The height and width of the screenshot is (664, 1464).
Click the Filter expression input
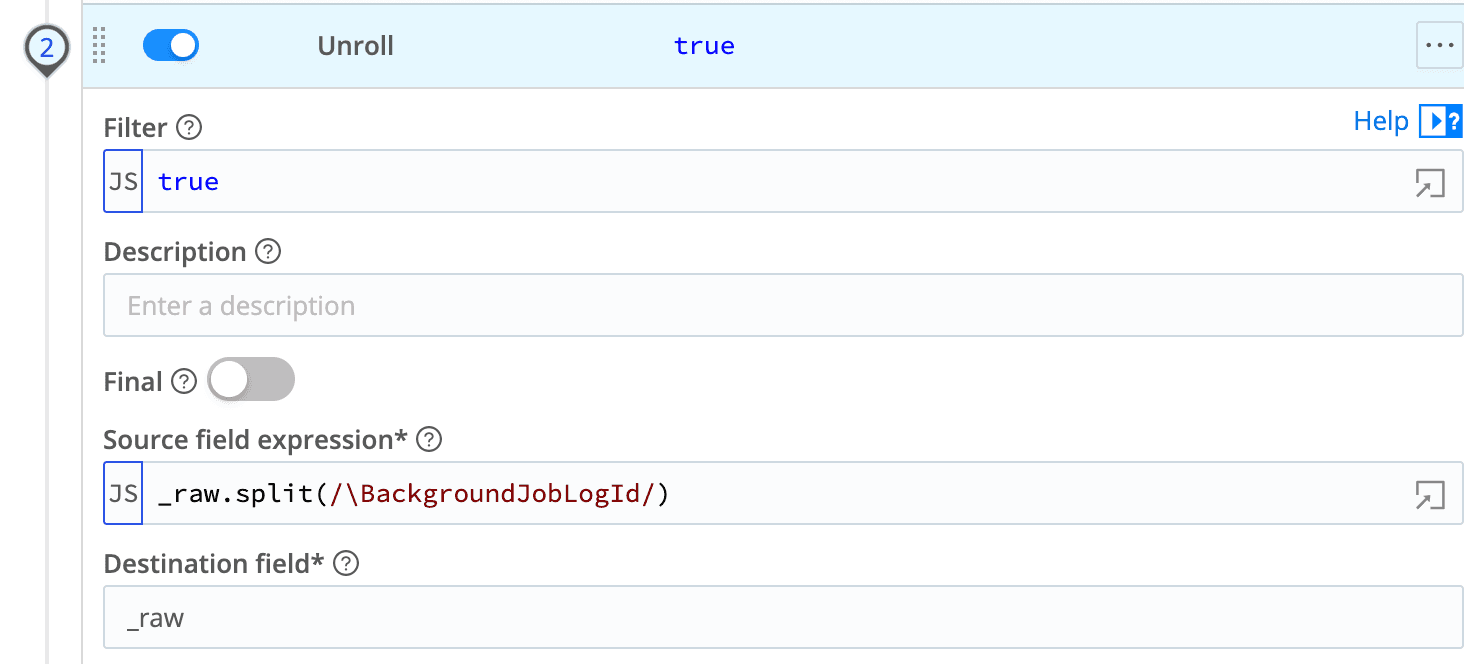tap(783, 182)
